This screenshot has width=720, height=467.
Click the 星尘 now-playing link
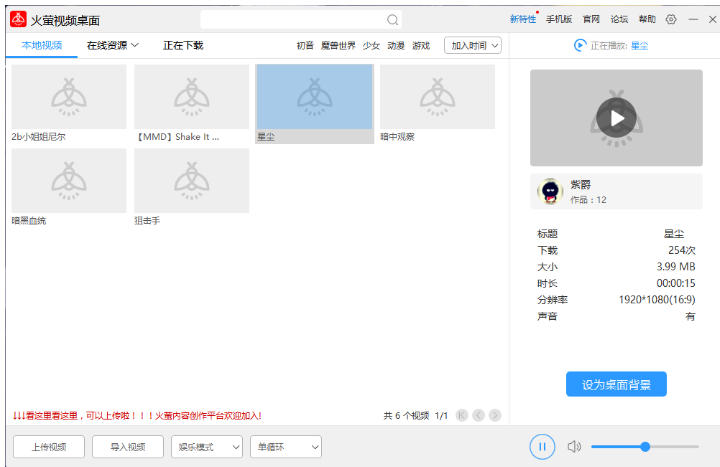click(639, 45)
